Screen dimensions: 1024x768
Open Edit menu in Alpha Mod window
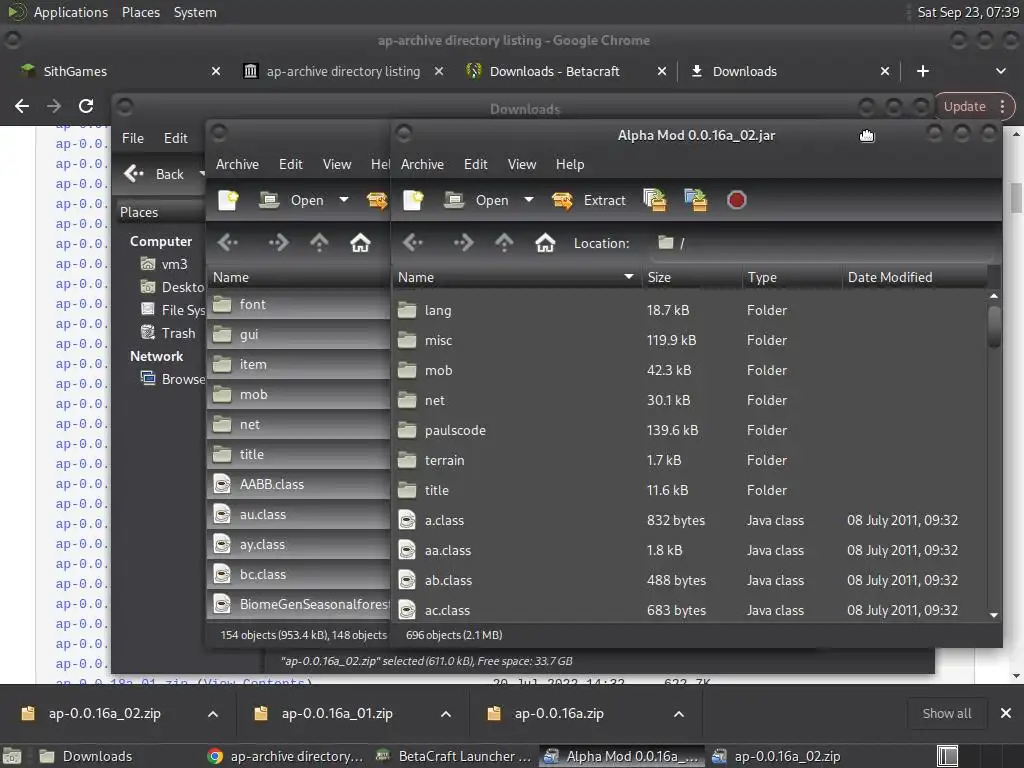point(475,165)
